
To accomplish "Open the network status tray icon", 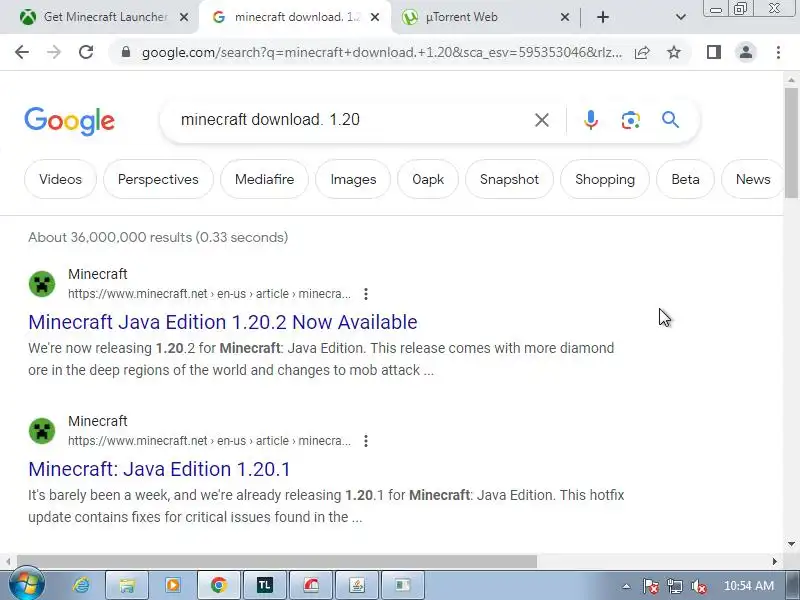I will (675, 586).
